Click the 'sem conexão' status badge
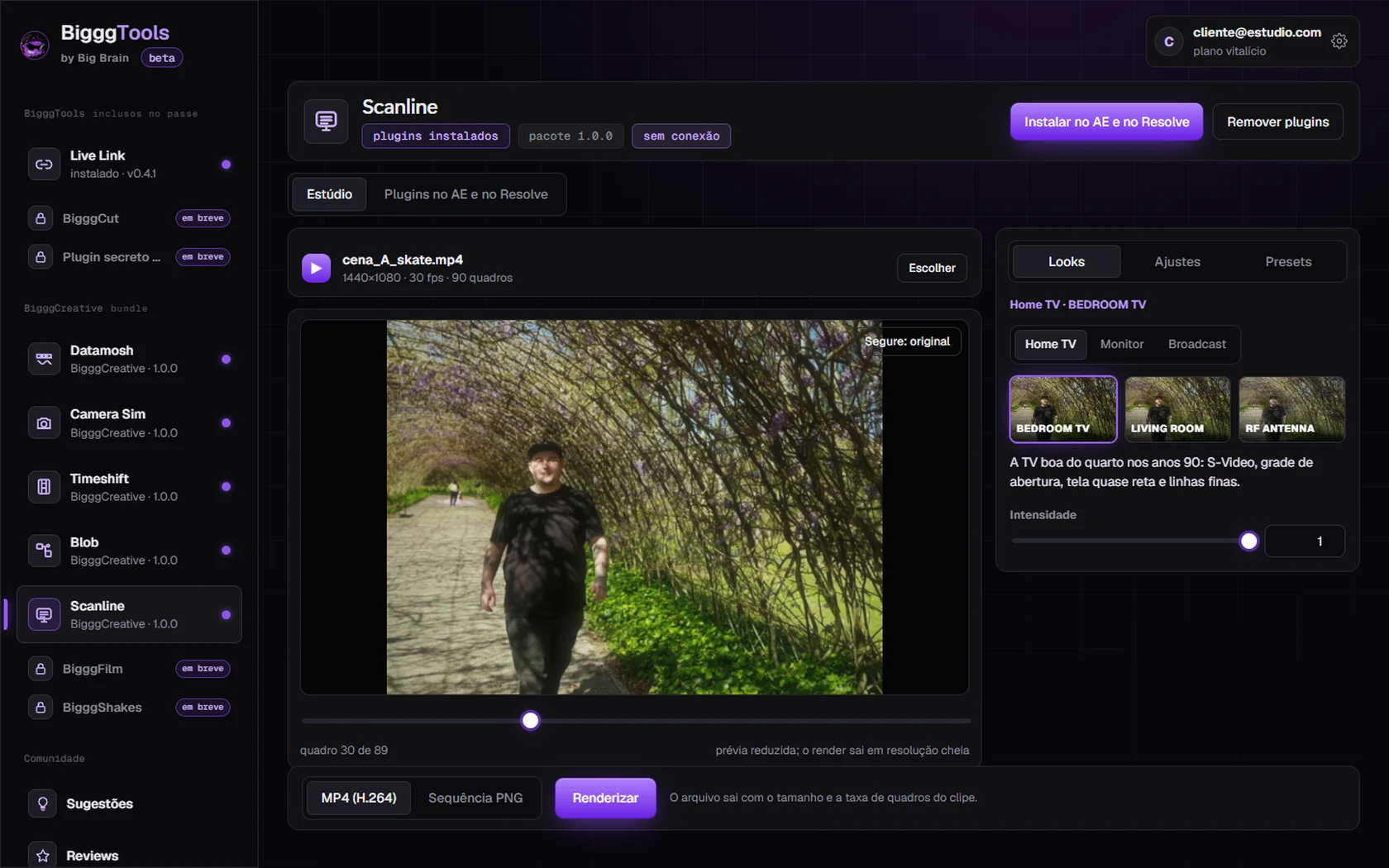This screenshot has height=868, width=1389. click(681, 136)
